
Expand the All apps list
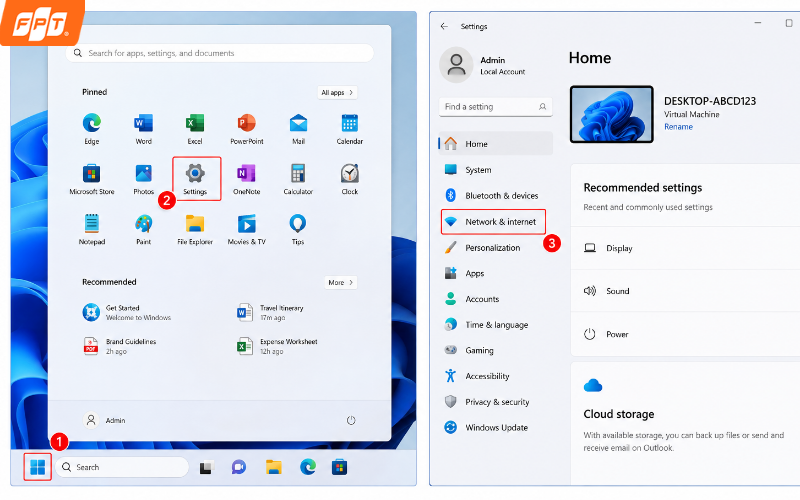[337, 92]
